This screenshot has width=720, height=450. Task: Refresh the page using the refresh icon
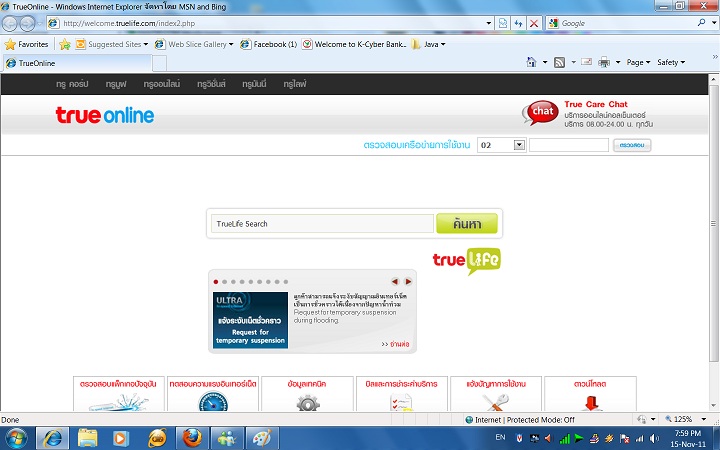coord(518,23)
